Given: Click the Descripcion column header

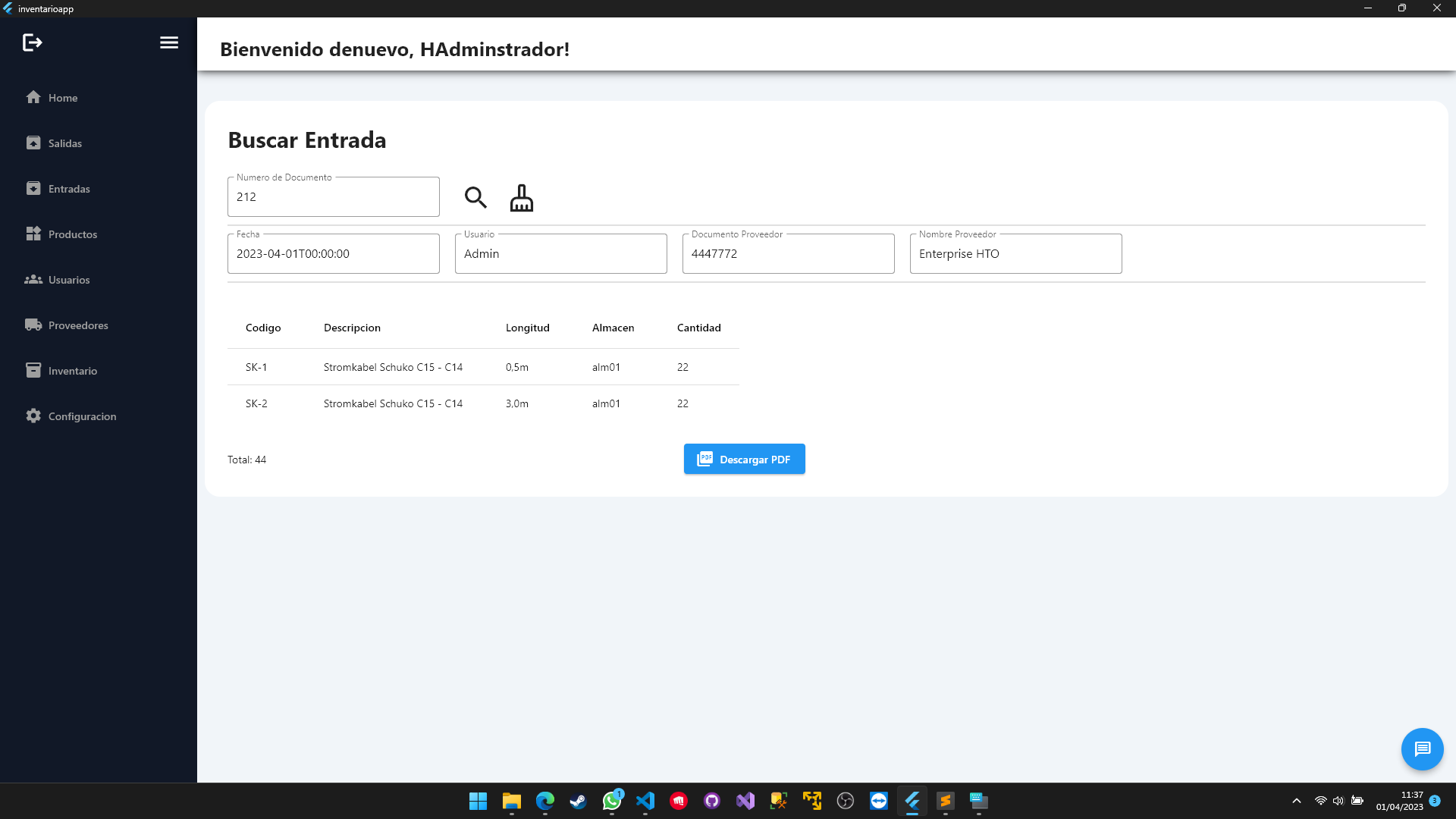Looking at the screenshot, I should tap(352, 328).
